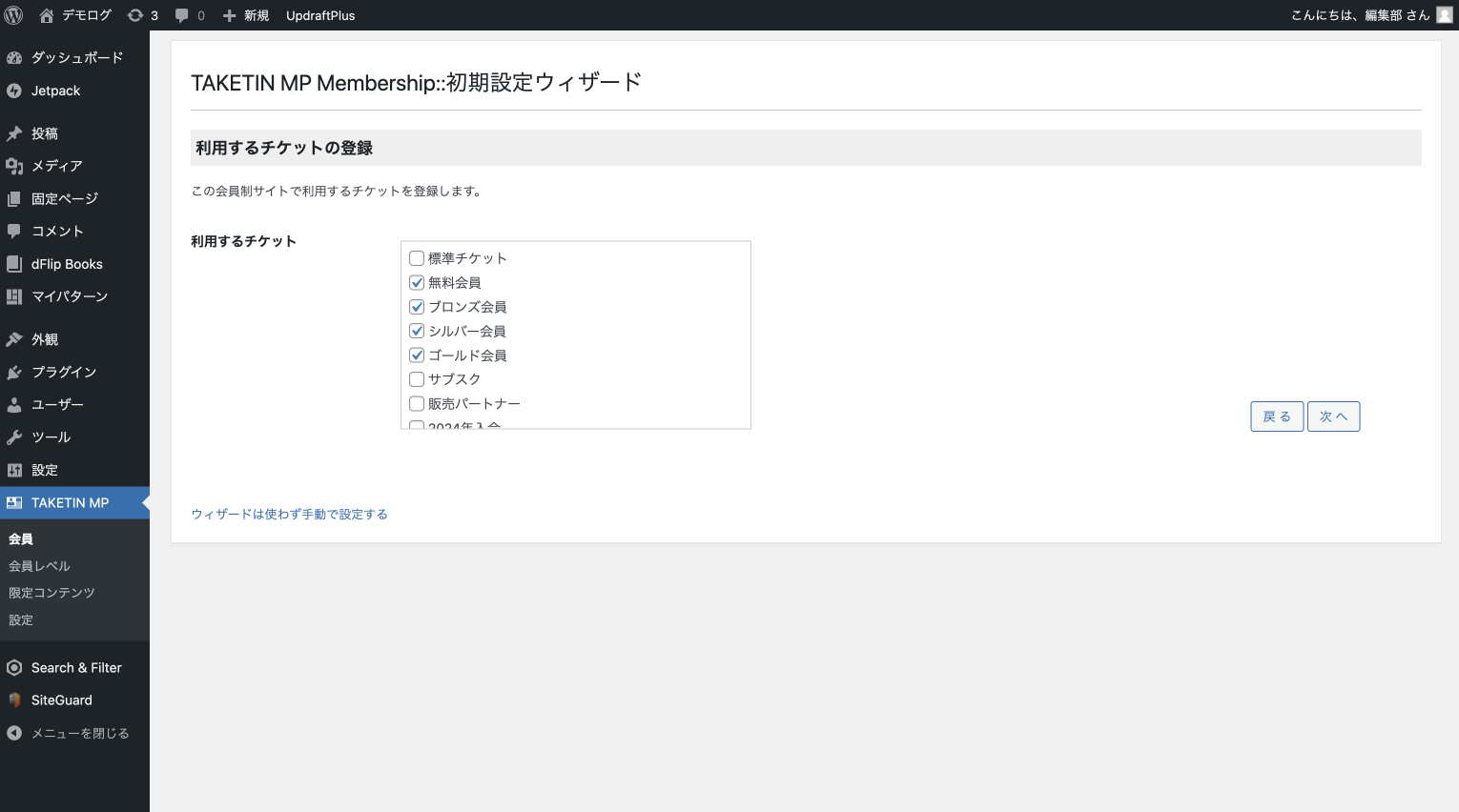Click the ユーザー person icon
The height and width of the screenshot is (812, 1459).
[14, 404]
